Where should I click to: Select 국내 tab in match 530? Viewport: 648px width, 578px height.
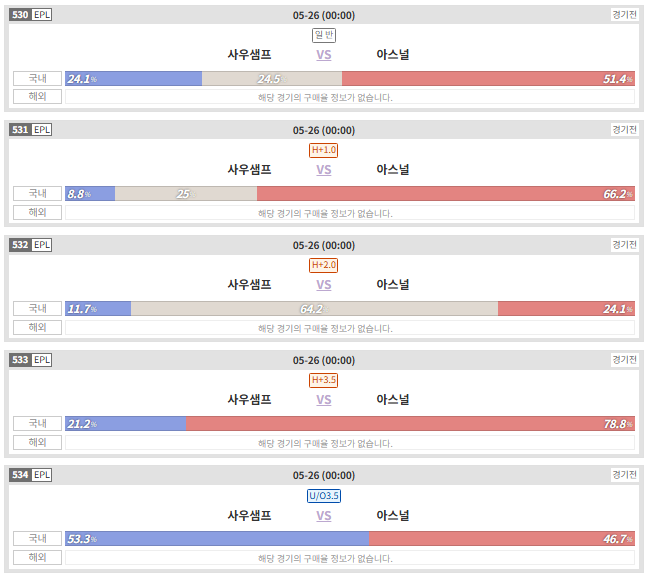[x=37, y=78]
